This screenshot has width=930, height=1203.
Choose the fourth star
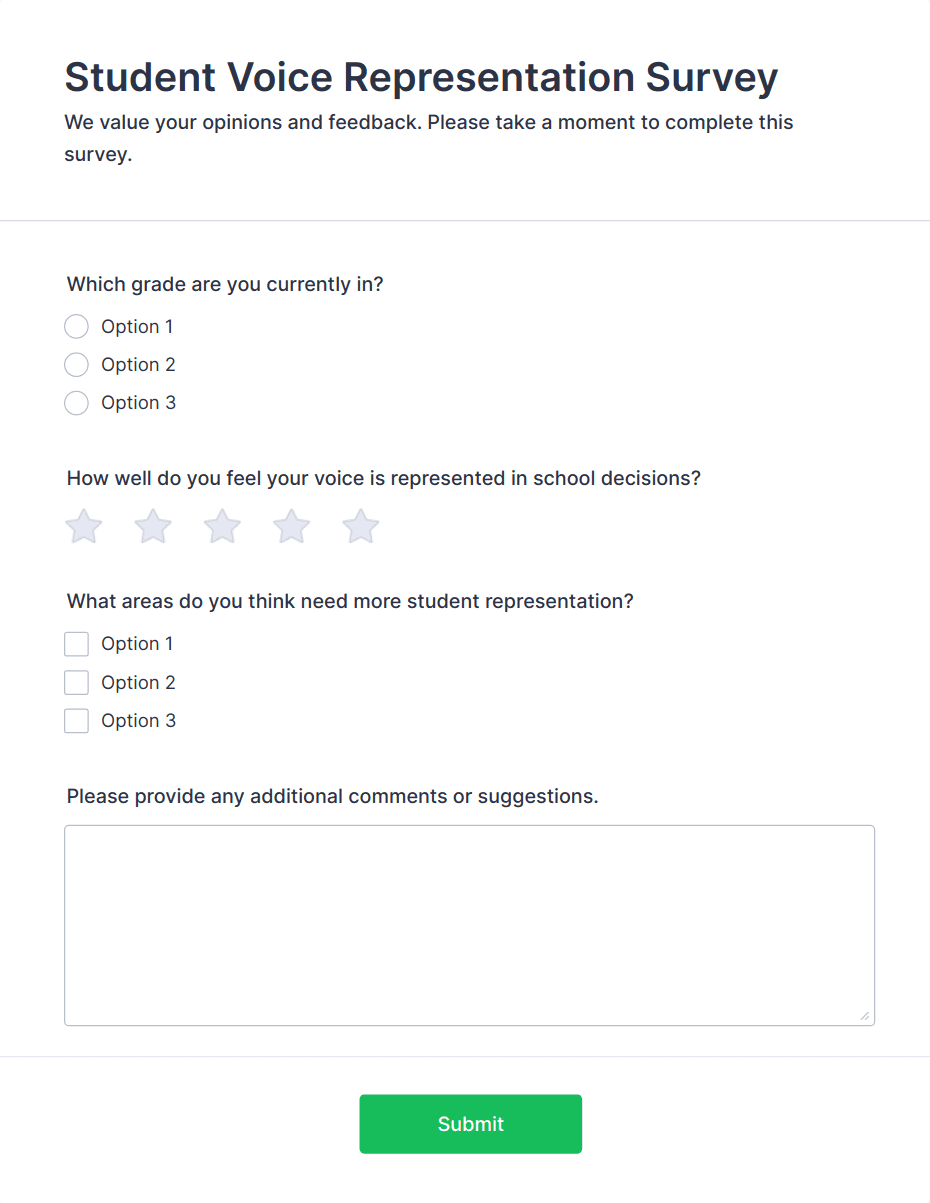[x=291, y=526]
